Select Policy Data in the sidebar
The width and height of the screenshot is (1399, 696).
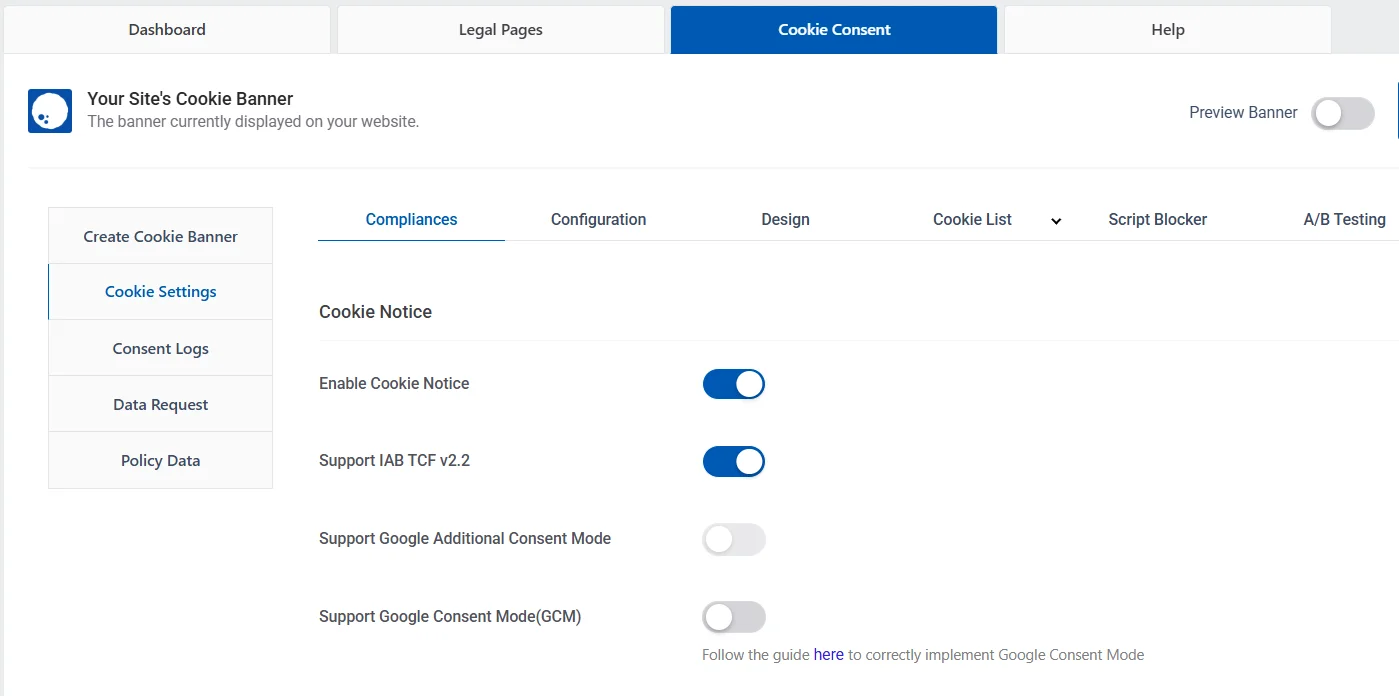pyautogui.click(x=160, y=460)
